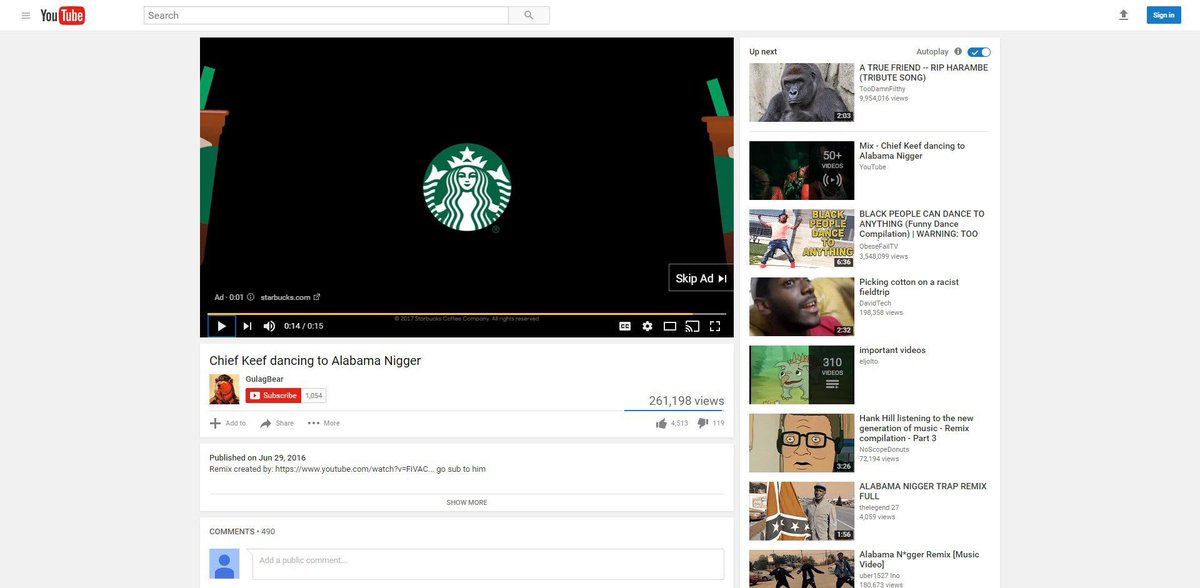Screen dimensions: 1200x588
Task: Open TooDamnFilthy channel name
Action: [882, 89]
